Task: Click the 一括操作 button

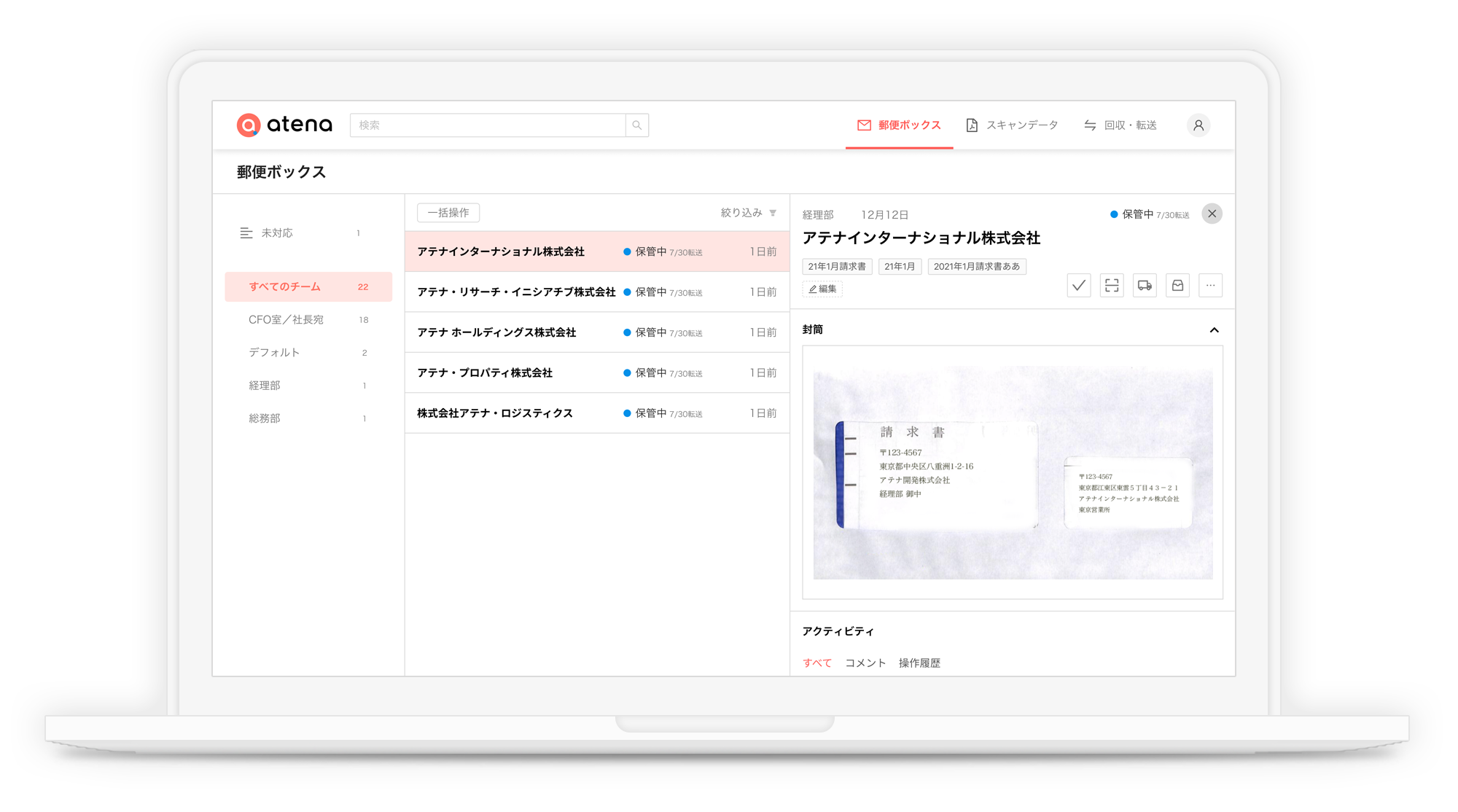Action: 448,213
